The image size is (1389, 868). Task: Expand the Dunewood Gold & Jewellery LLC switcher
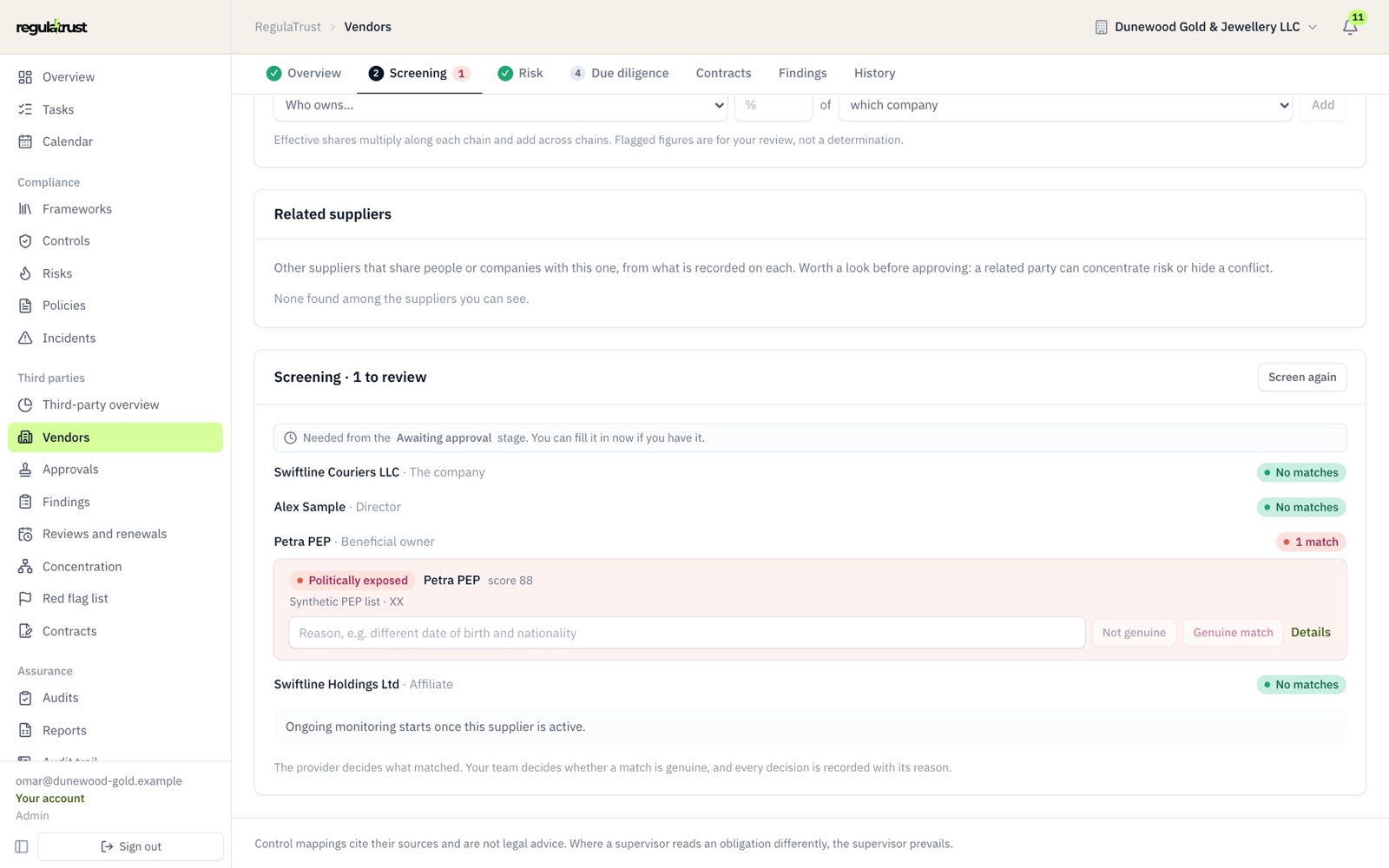pyautogui.click(x=1206, y=27)
